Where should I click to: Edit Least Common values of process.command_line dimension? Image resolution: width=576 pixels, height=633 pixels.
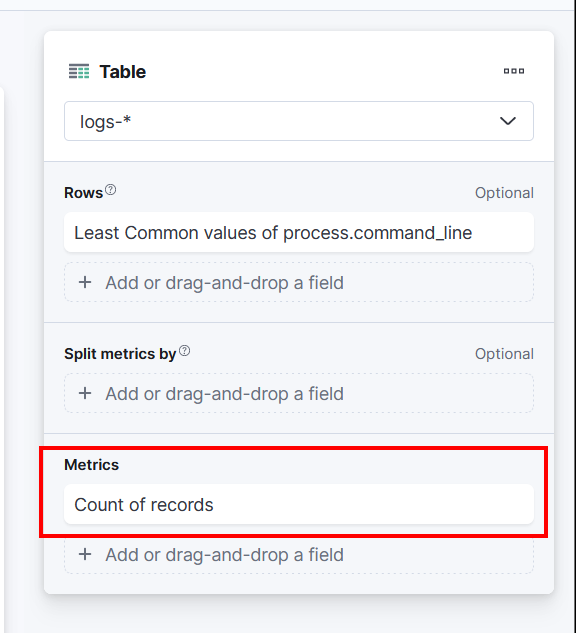coord(299,233)
